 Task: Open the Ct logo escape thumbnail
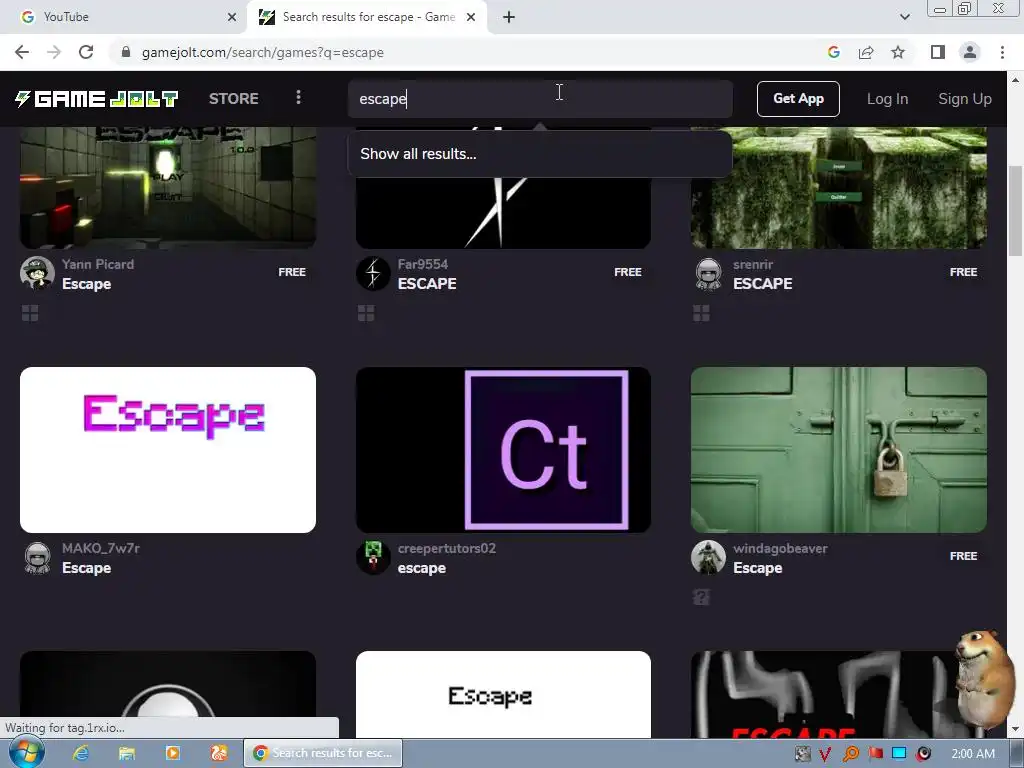[x=503, y=450]
